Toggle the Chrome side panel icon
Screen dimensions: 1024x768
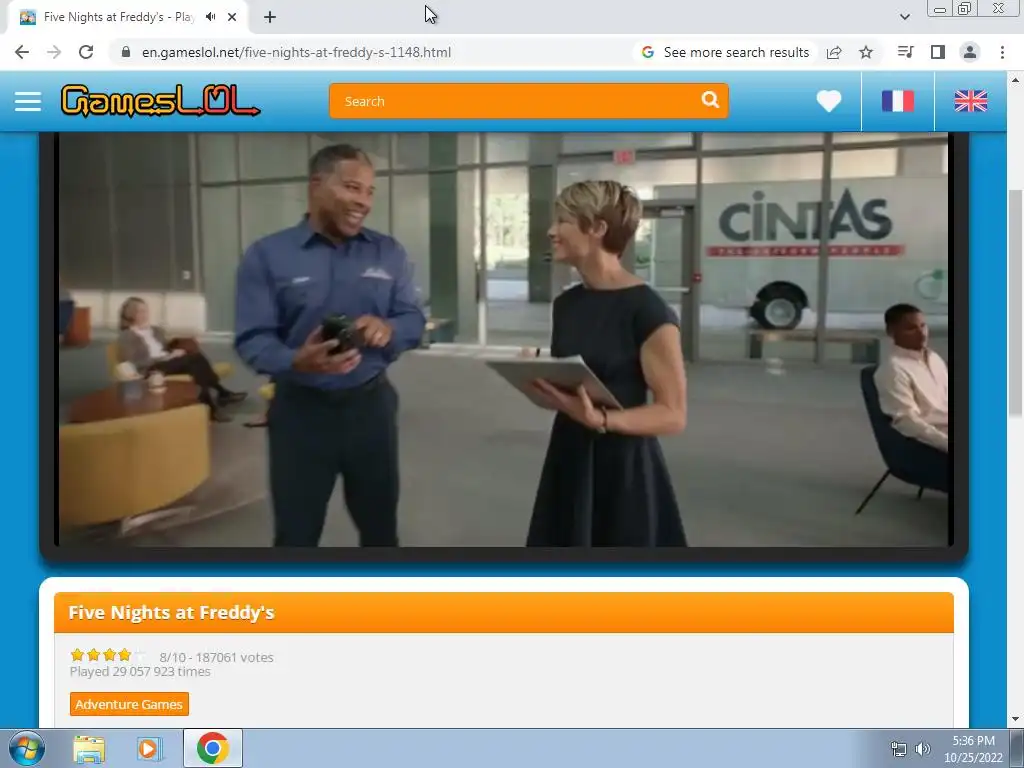938,52
